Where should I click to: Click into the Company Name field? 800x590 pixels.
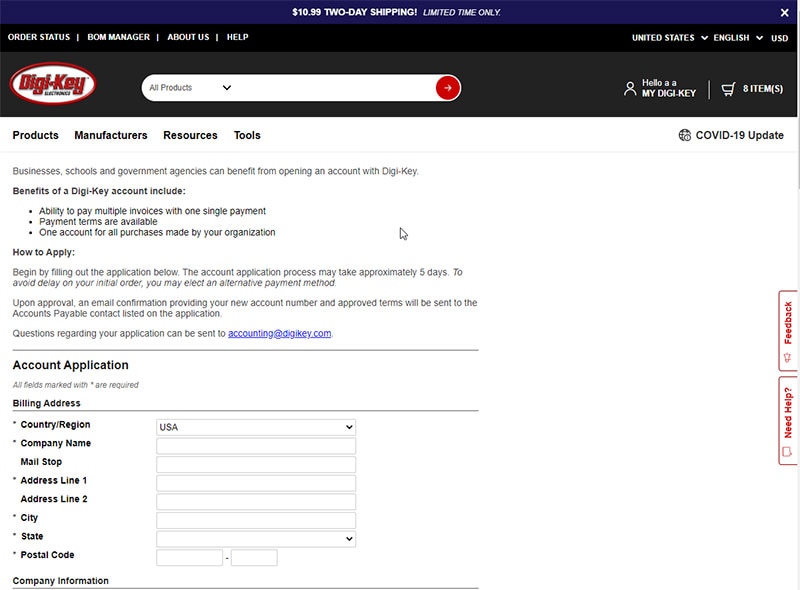[256, 446]
